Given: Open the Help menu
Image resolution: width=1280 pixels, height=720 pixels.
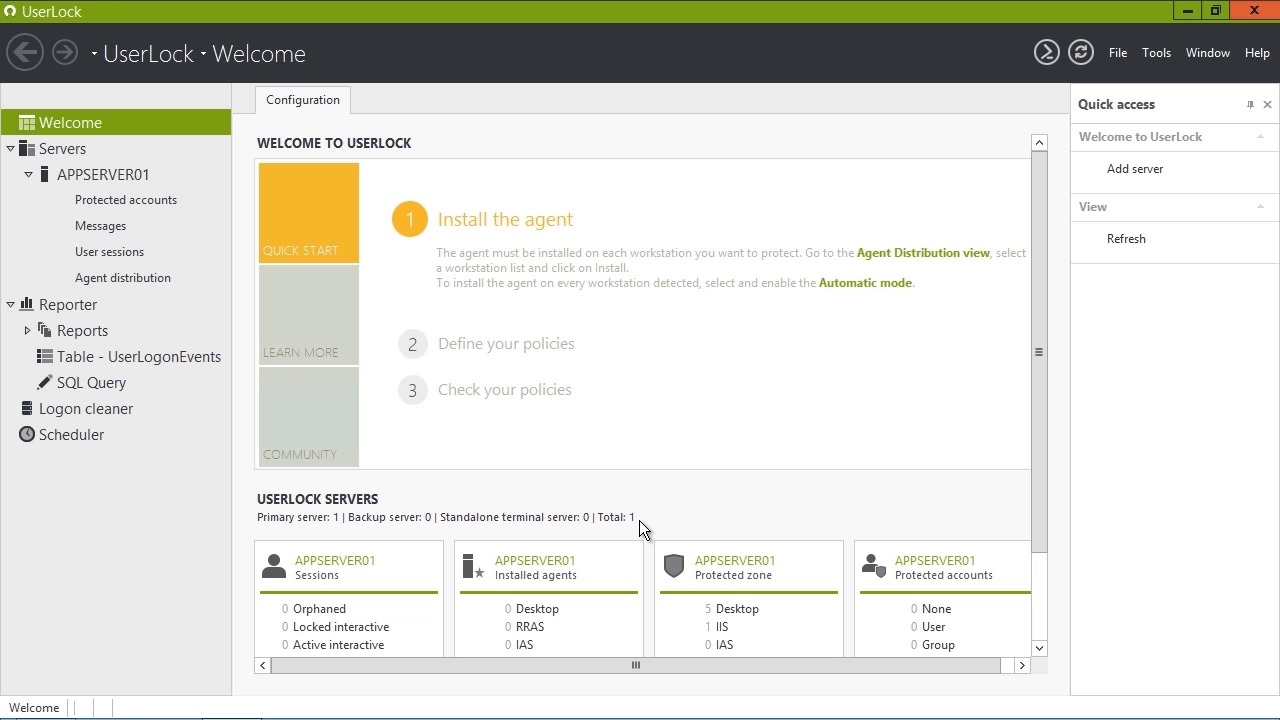Looking at the screenshot, I should click(x=1257, y=53).
